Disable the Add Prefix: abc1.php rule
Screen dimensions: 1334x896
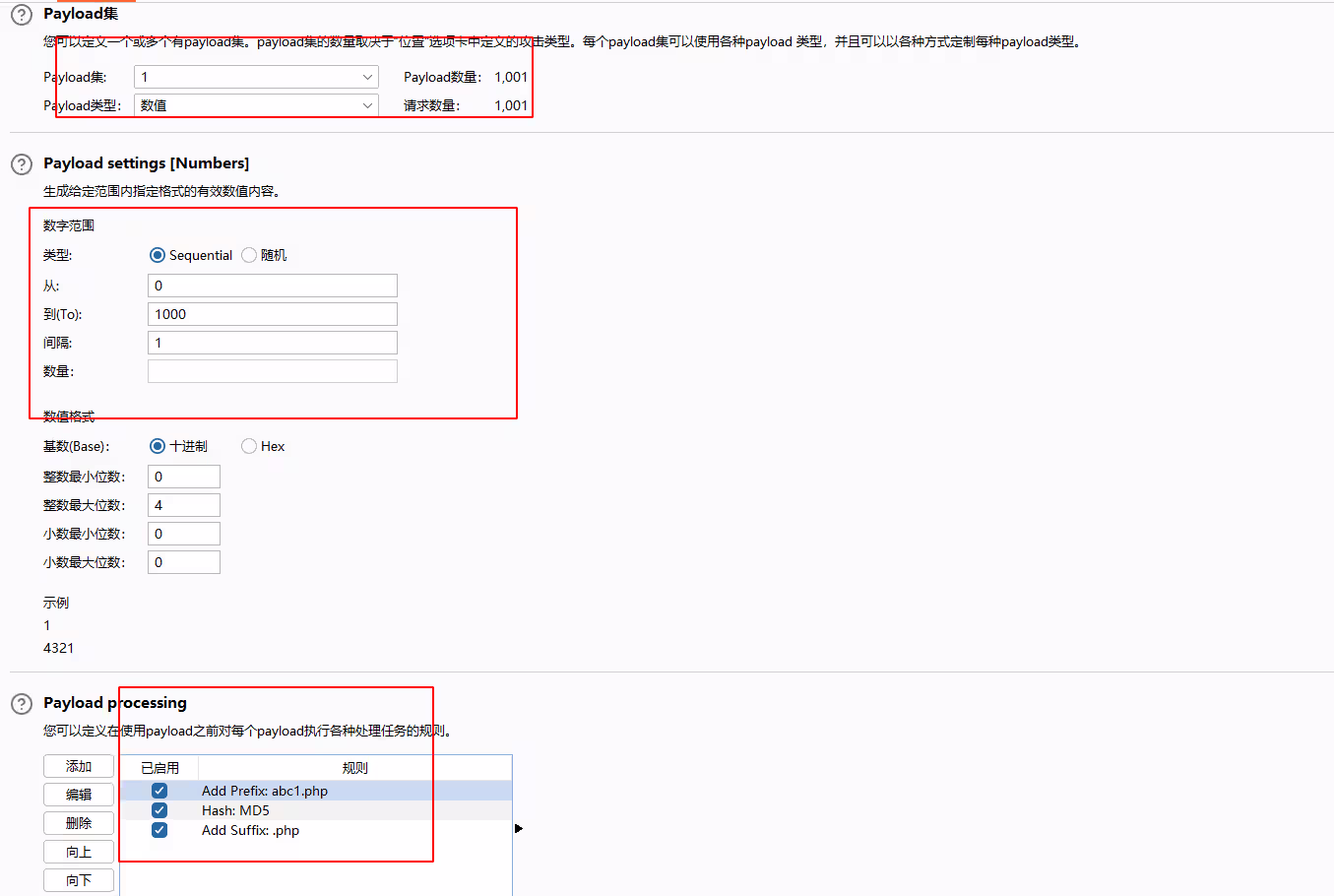coord(159,791)
